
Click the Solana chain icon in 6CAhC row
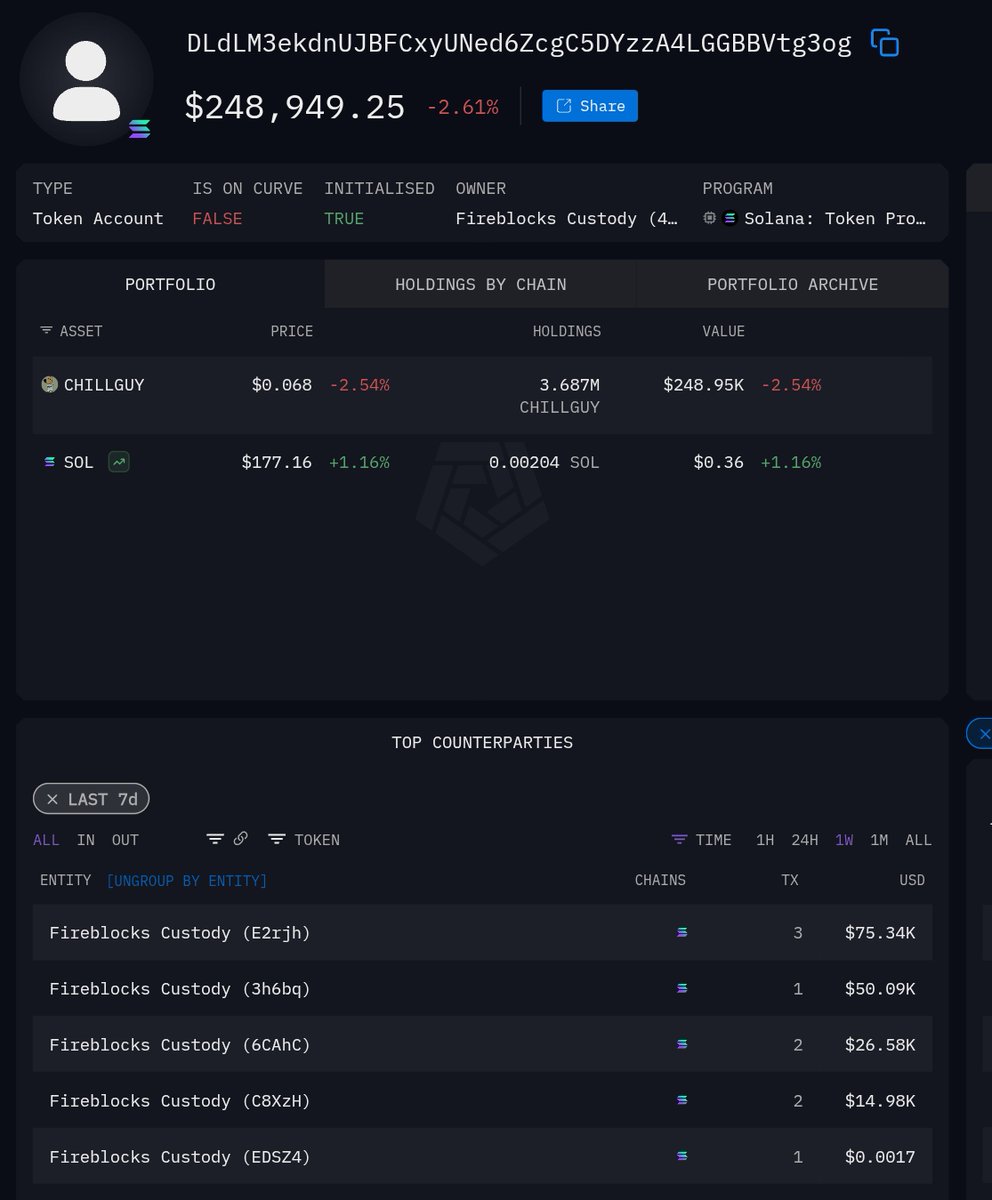(x=682, y=1045)
